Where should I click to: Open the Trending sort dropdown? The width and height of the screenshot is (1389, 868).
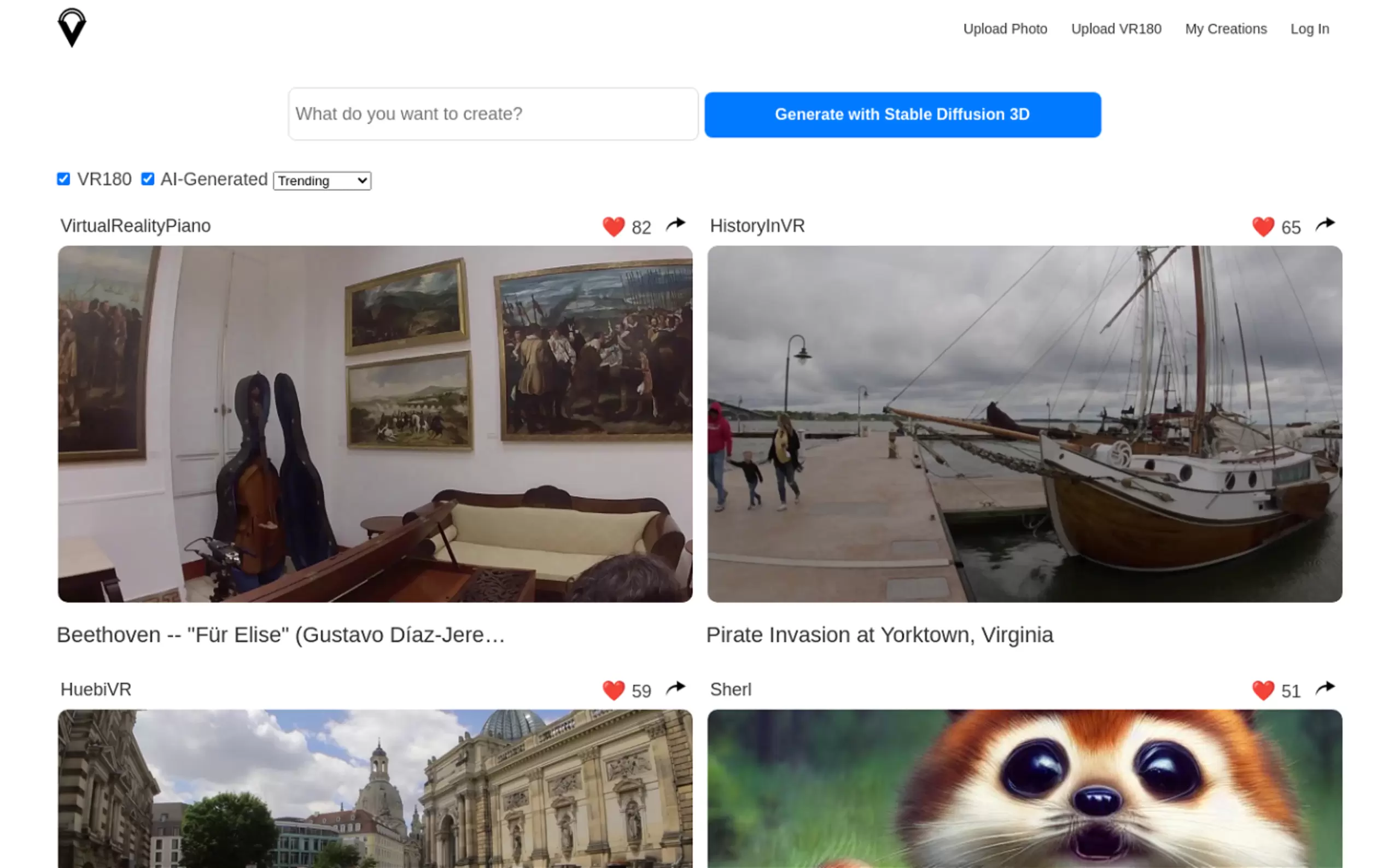(x=322, y=181)
